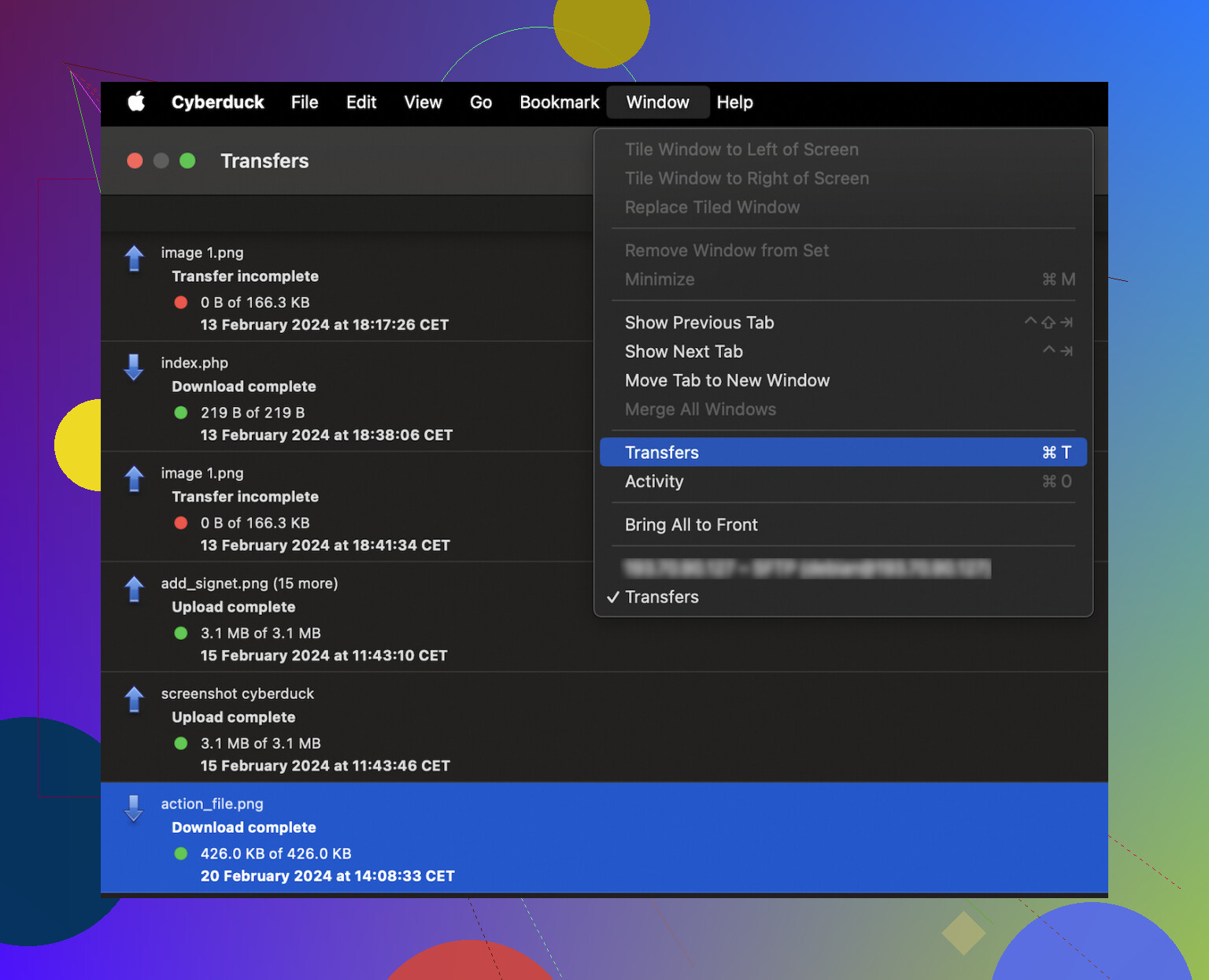Click red status dot of 18:17:26 transfer
This screenshot has height=980, width=1209.
[x=181, y=302]
